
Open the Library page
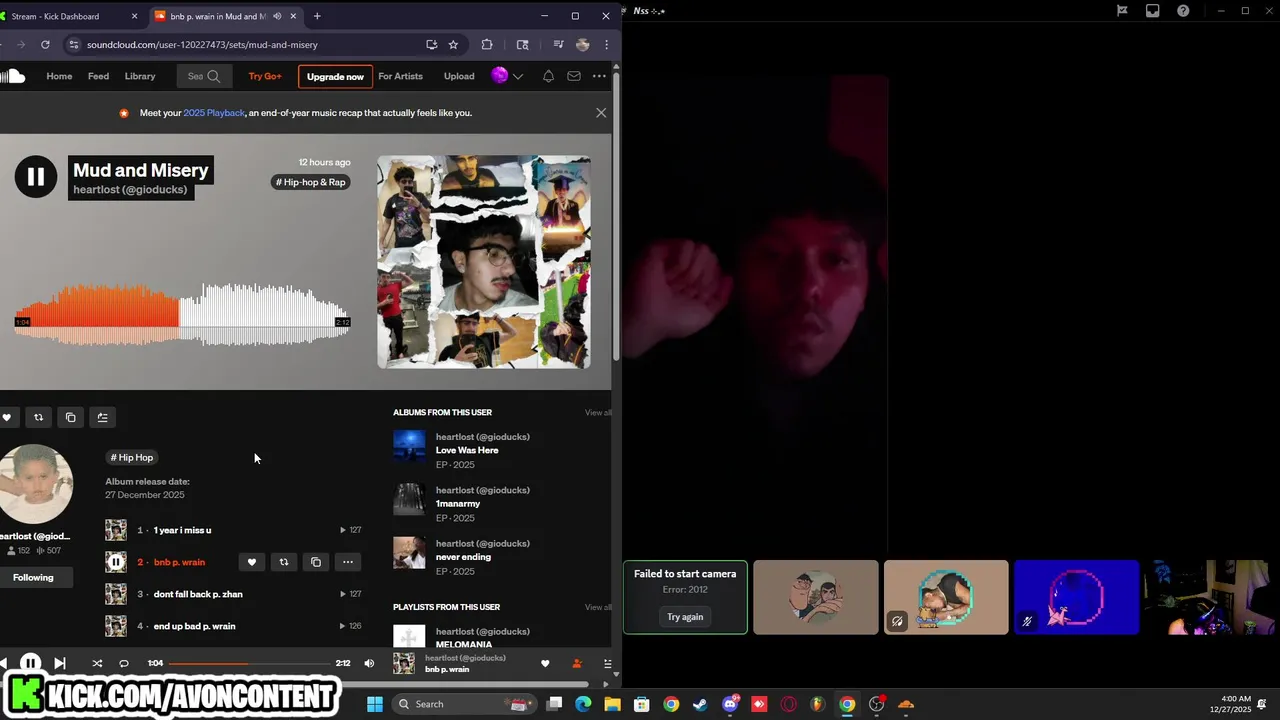140,76
